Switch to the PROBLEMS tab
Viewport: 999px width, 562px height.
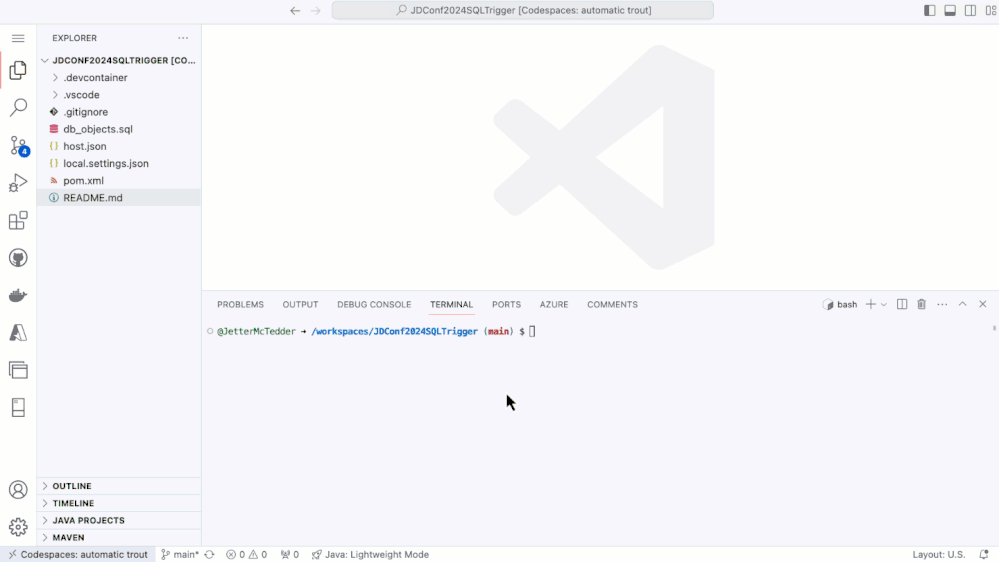tap(240, 305)
